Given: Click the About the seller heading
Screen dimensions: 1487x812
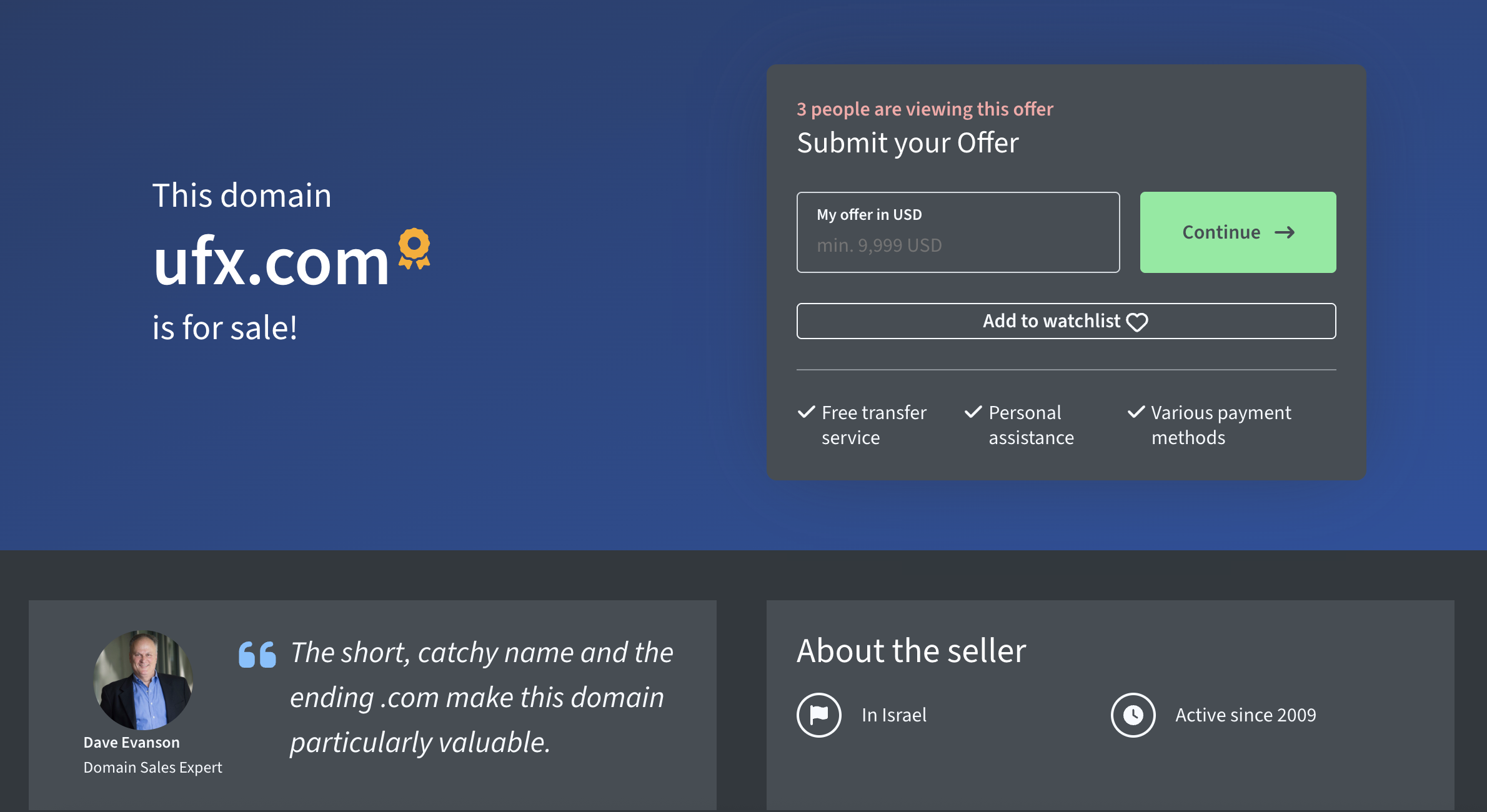Looking at the screenshot, I should point(911,651).
